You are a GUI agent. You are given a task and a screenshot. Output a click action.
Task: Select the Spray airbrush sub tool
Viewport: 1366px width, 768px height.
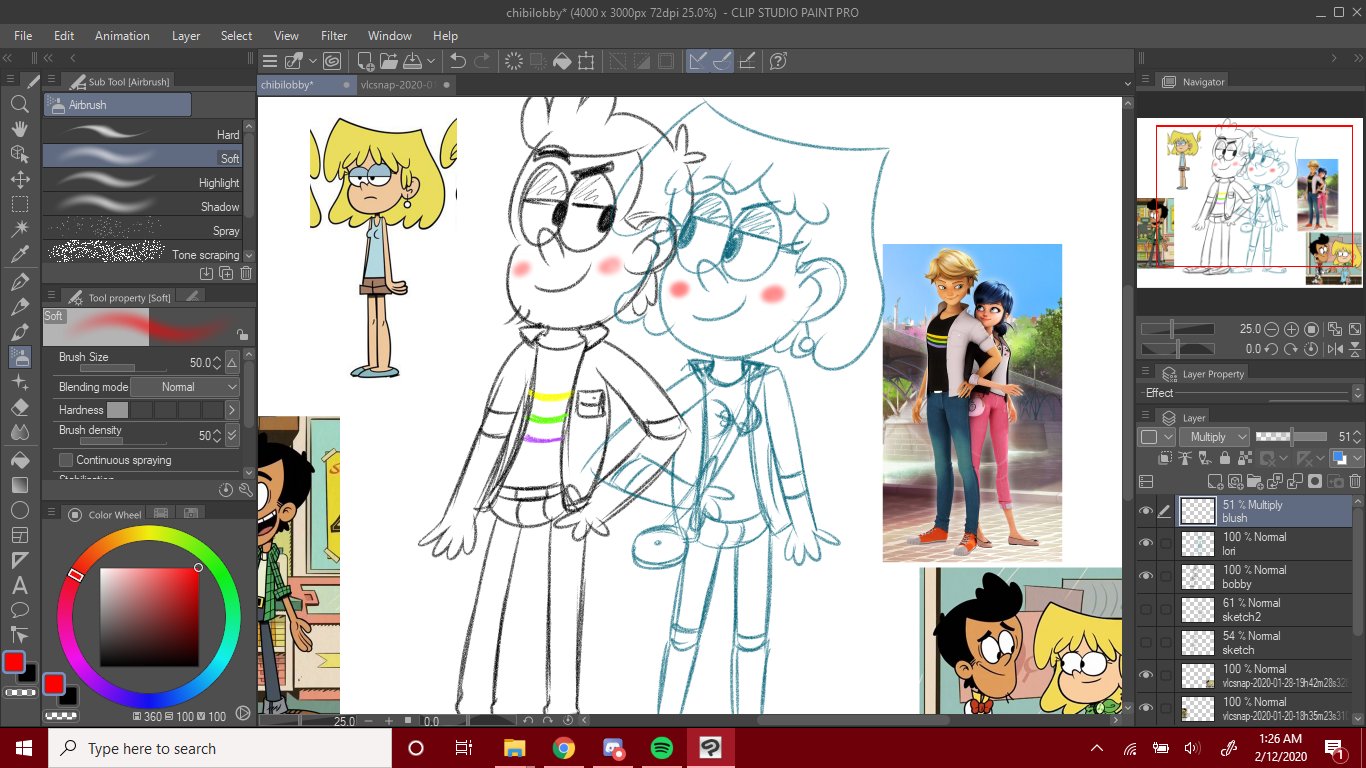(x=143, y=230)
